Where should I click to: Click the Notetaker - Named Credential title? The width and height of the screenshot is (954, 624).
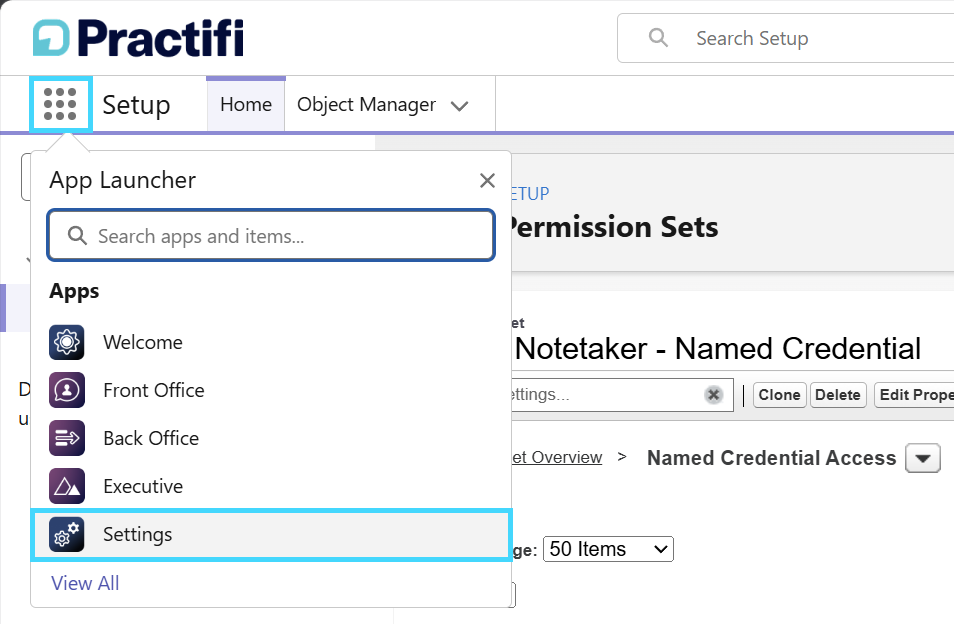718,349
